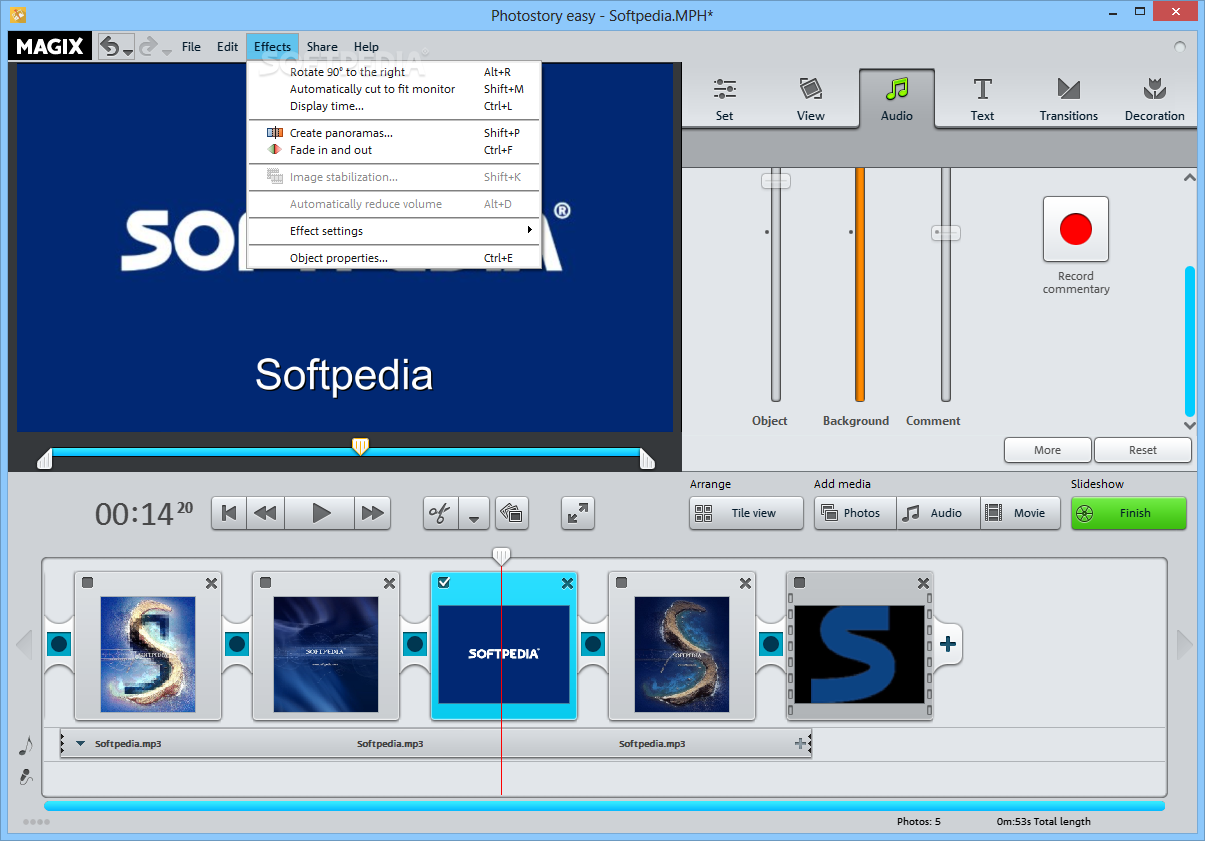Click the preview range start handle
The width and height of the screenshot is (1205, 841).
[x=44, y=459]
